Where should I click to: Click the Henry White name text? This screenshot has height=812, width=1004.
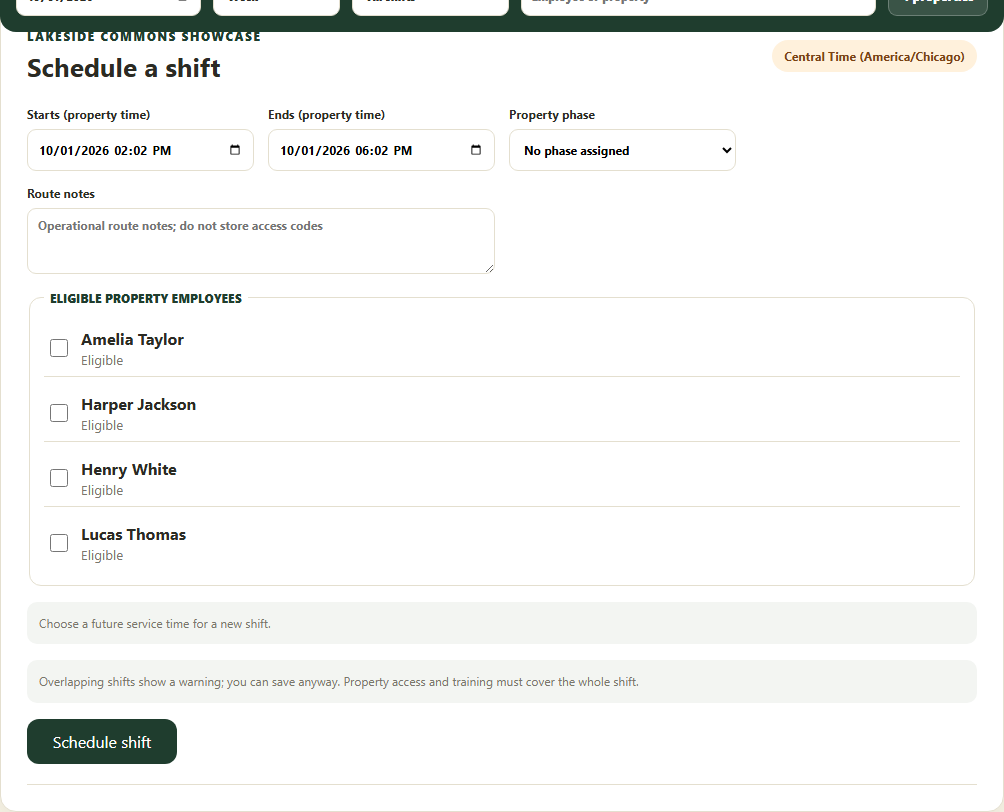(x=129, y=469)
